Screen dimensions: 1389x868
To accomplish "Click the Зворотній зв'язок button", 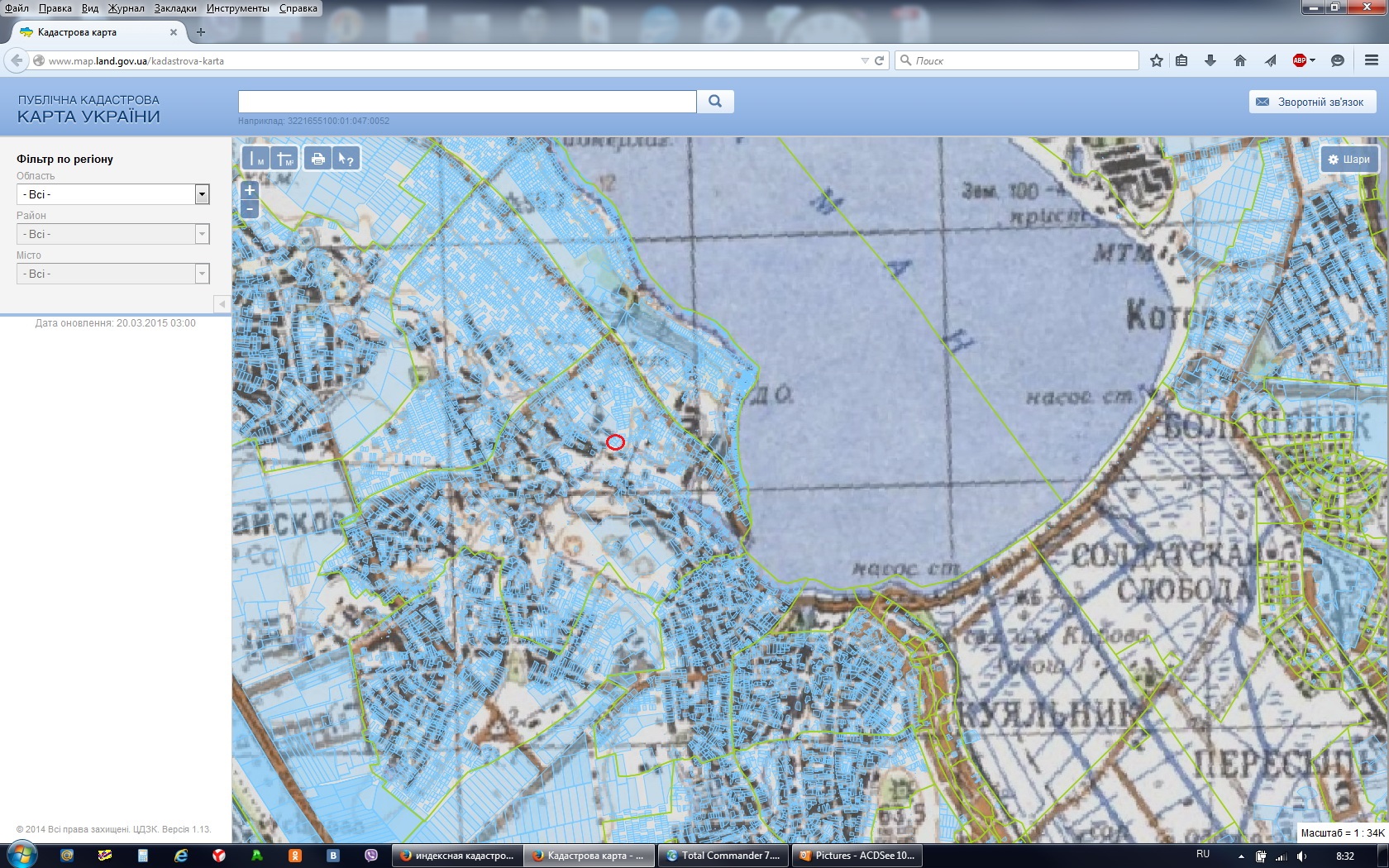I will tap(1312, 102).
